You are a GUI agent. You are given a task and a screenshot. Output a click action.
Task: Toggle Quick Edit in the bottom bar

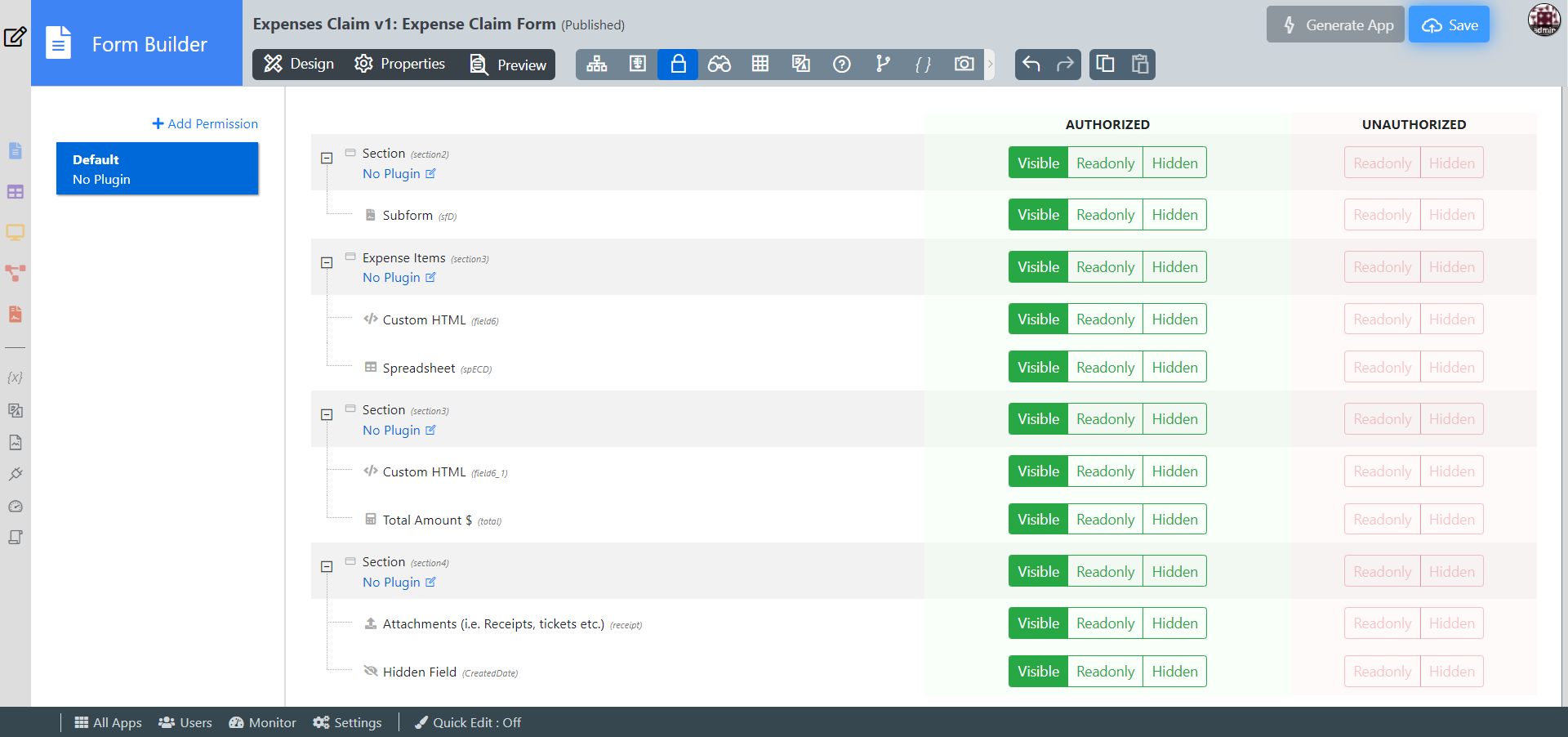pyautogui.click(x=468, y=722)
